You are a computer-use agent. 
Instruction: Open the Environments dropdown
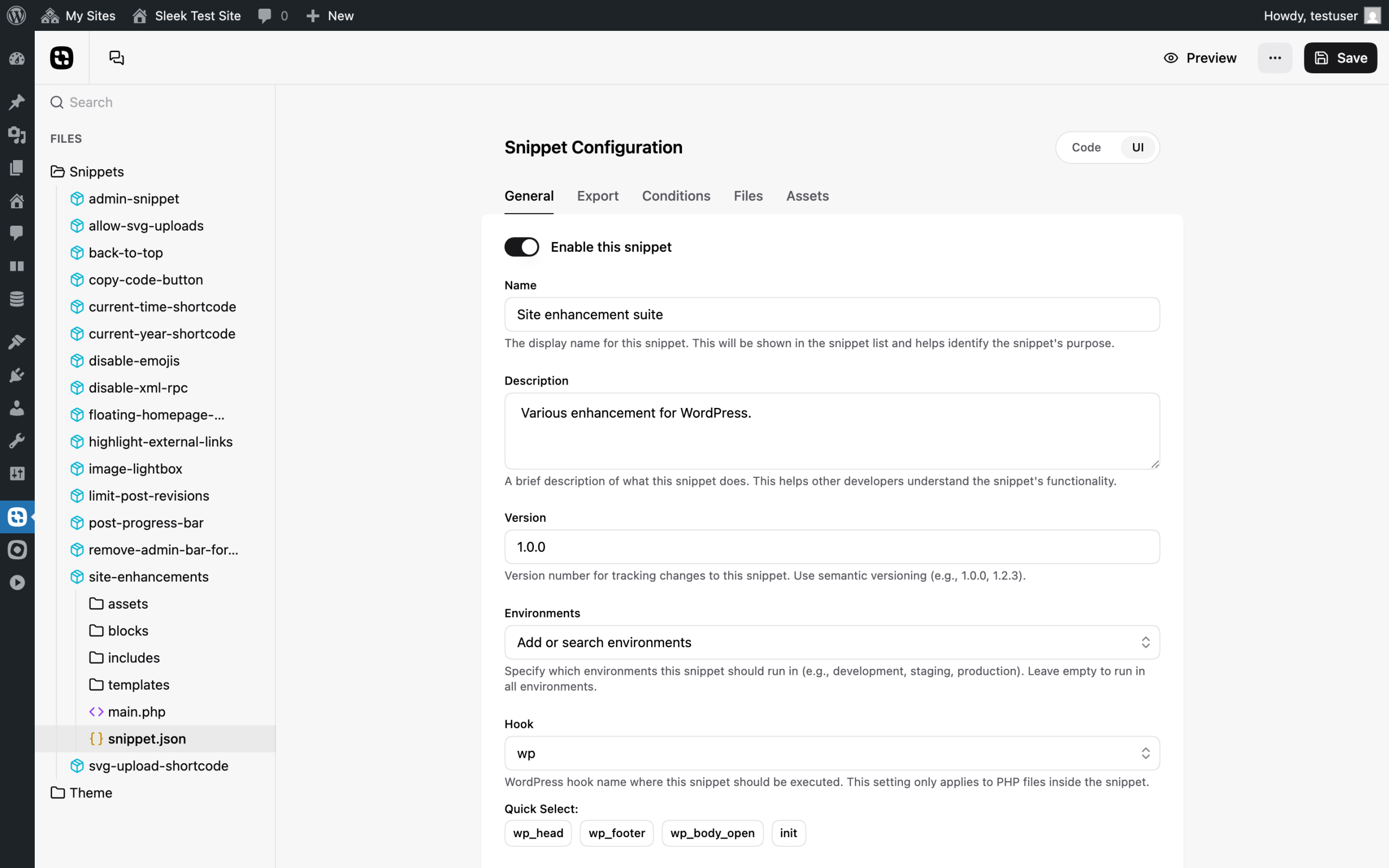pyautogui.click(x=832, y=642)
